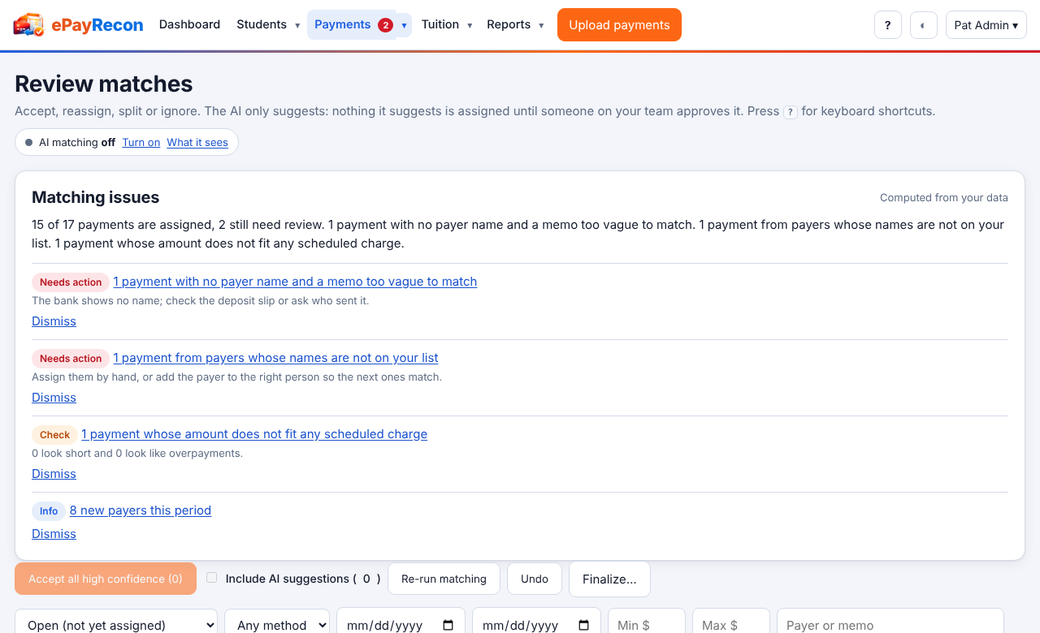Click the Payments badge showing 2
This screenshot has height=633, width=1040.
pos(385,25)
